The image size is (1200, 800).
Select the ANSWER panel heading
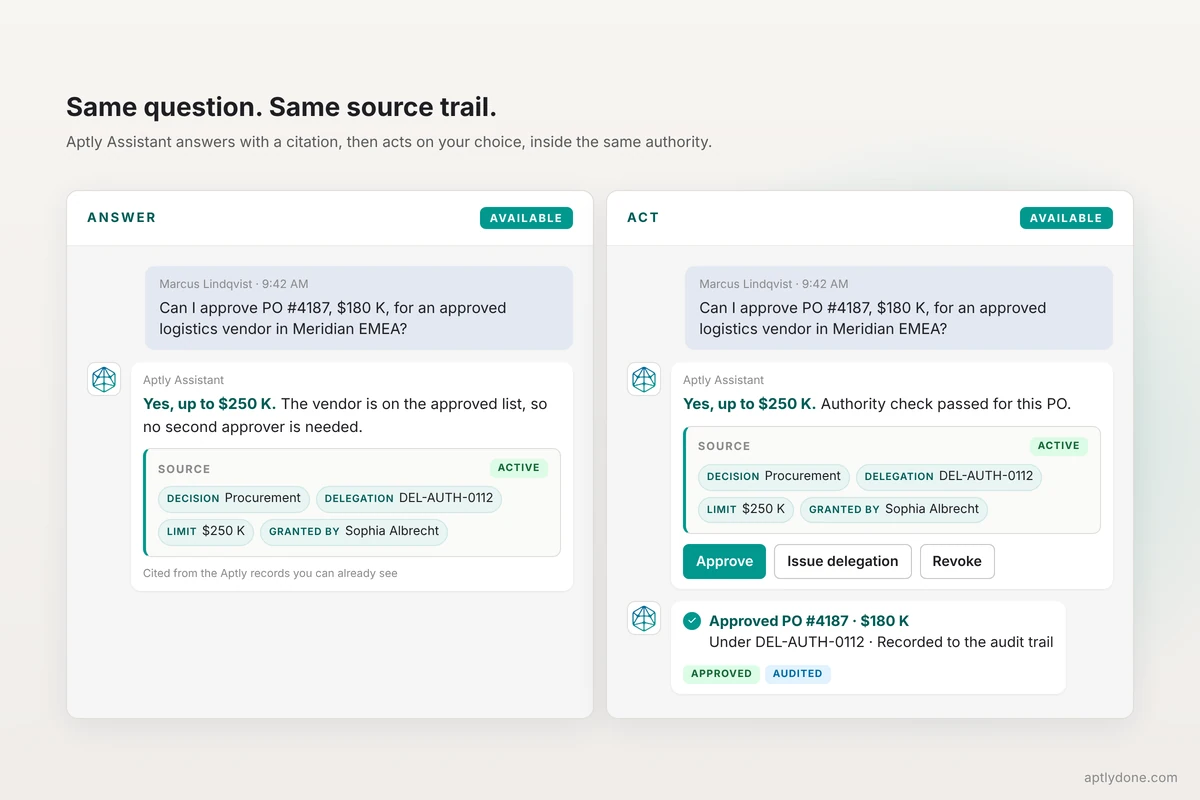click(122, 218)
